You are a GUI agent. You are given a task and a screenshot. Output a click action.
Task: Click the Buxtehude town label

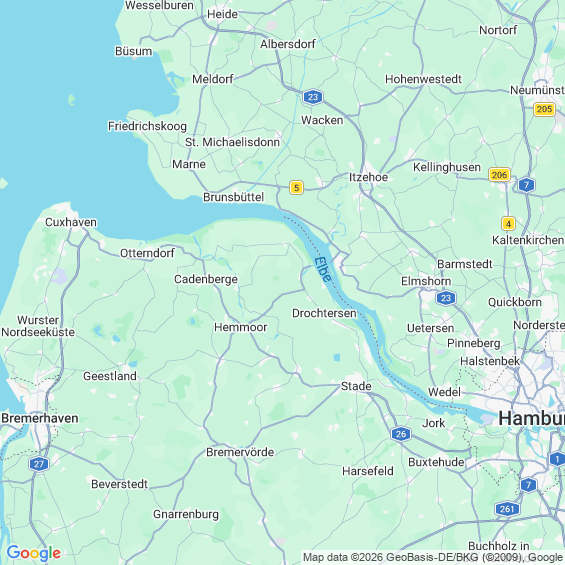click(x=436, y=462)
